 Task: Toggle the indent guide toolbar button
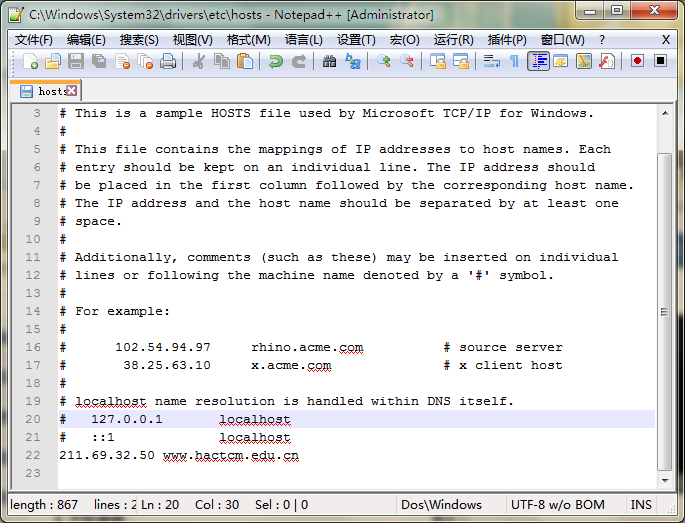pyautogui.click(x=538, y=62)
